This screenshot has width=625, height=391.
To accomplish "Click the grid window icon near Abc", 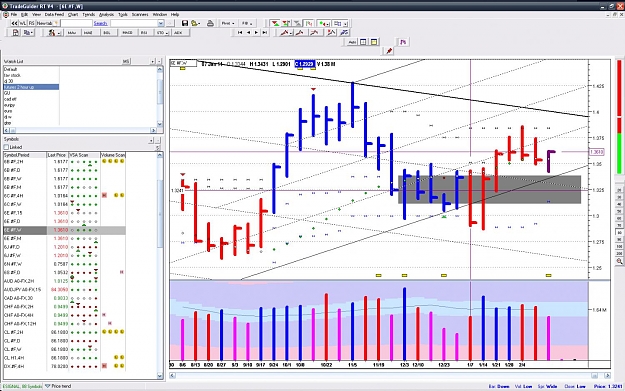I will (363, 42).
